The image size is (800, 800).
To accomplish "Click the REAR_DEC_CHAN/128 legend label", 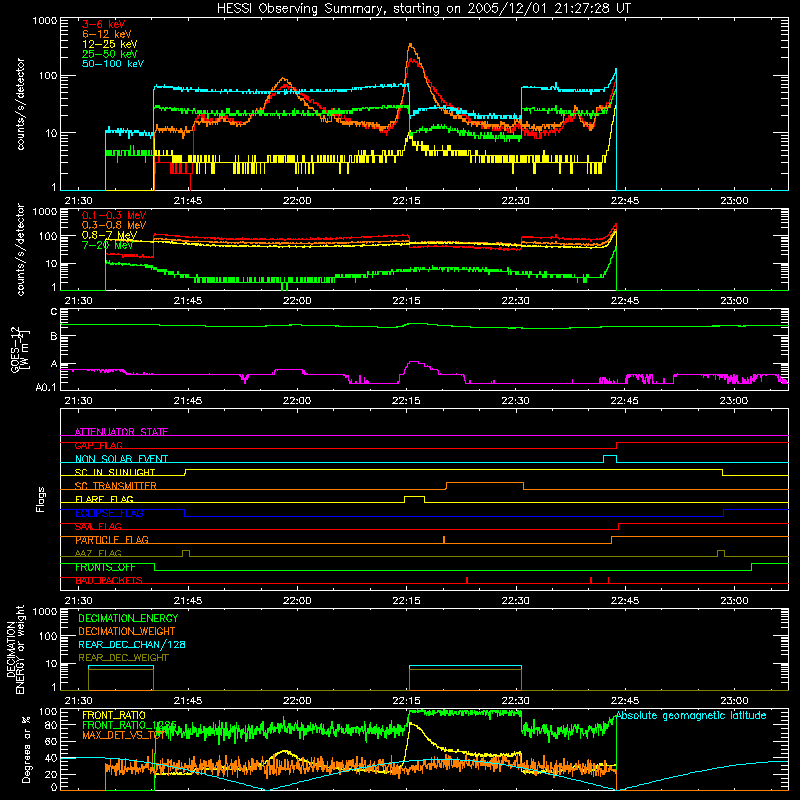I will [x=132, y=644].
